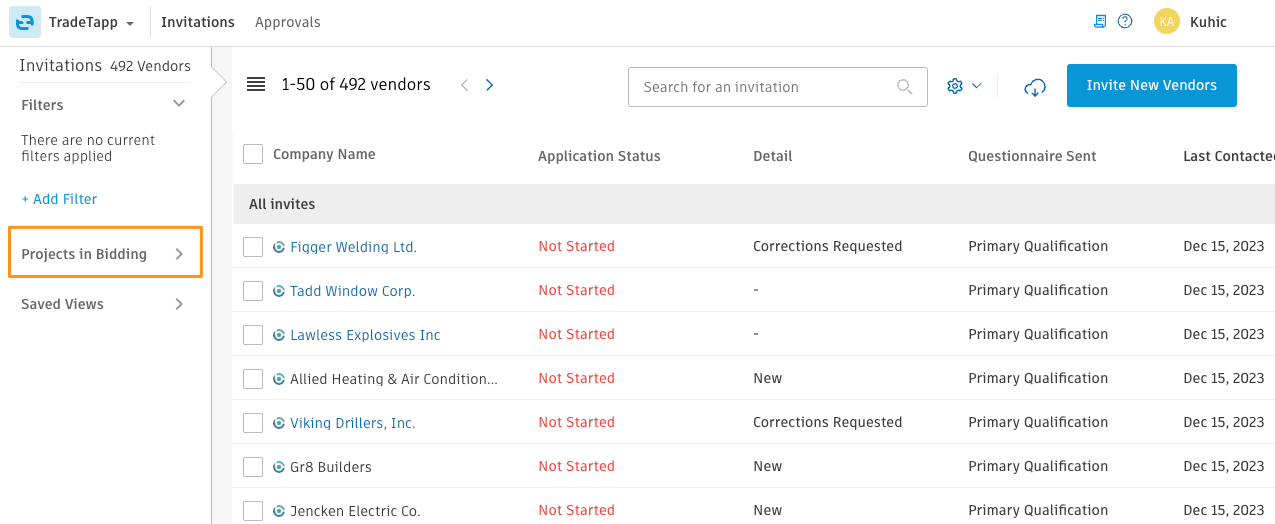Collapse the Filters section chevron

[x=179, y=104]
